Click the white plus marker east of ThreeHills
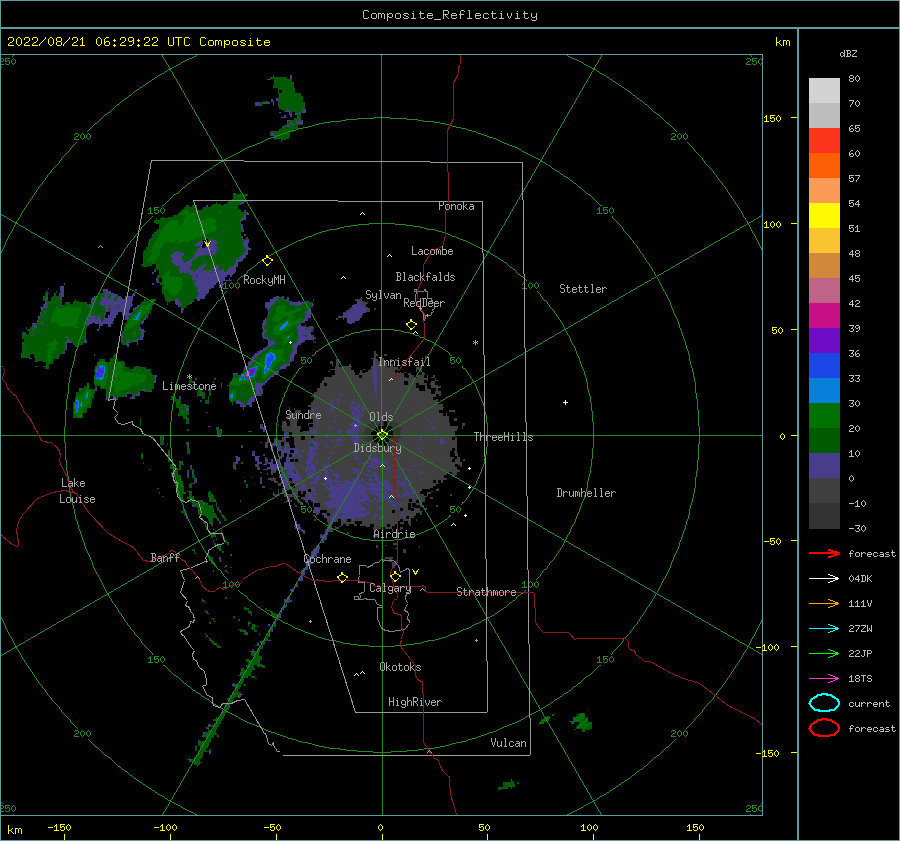This screenshot has height=841, width=900. 565,402
